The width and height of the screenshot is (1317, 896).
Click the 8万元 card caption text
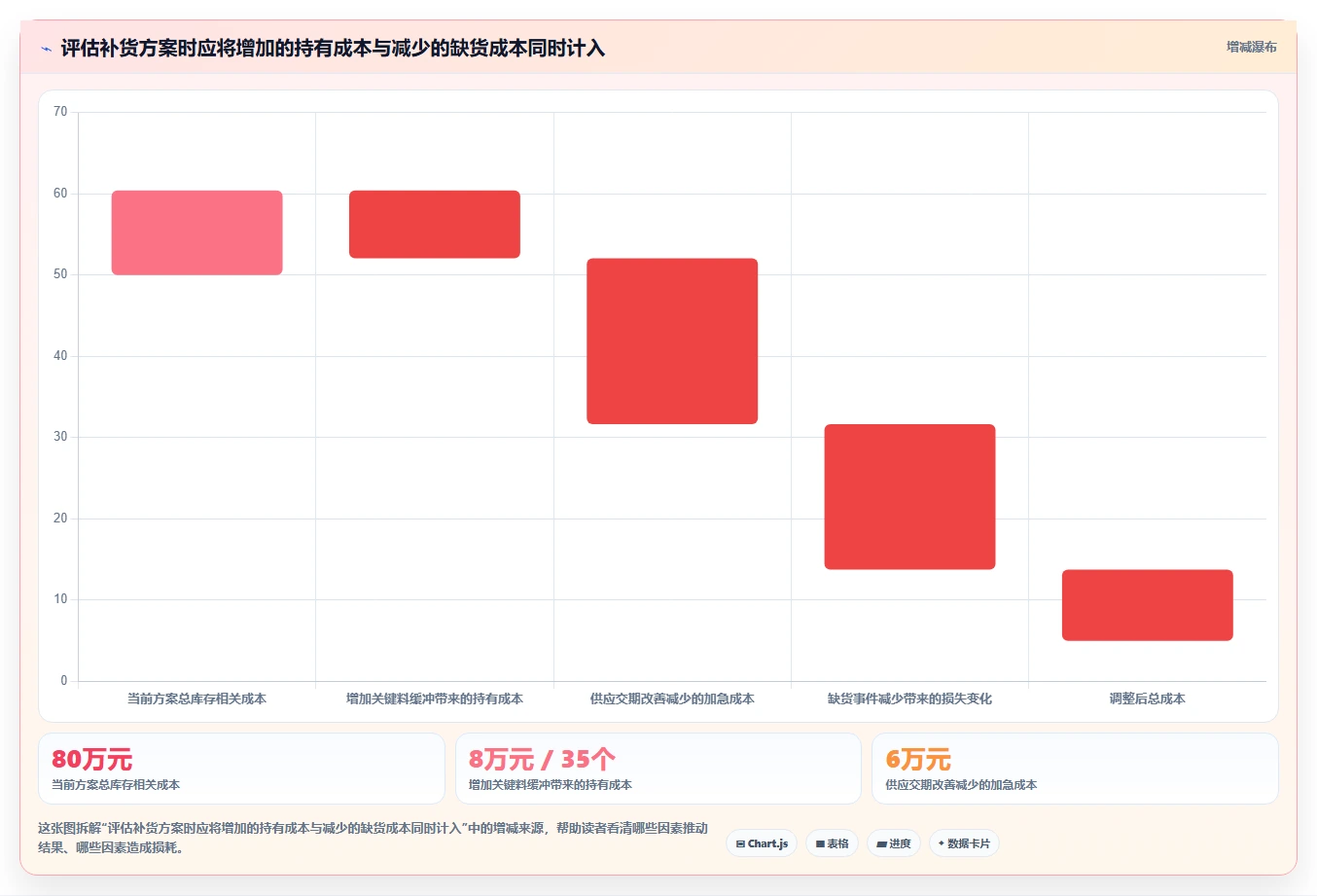[551, 784]
